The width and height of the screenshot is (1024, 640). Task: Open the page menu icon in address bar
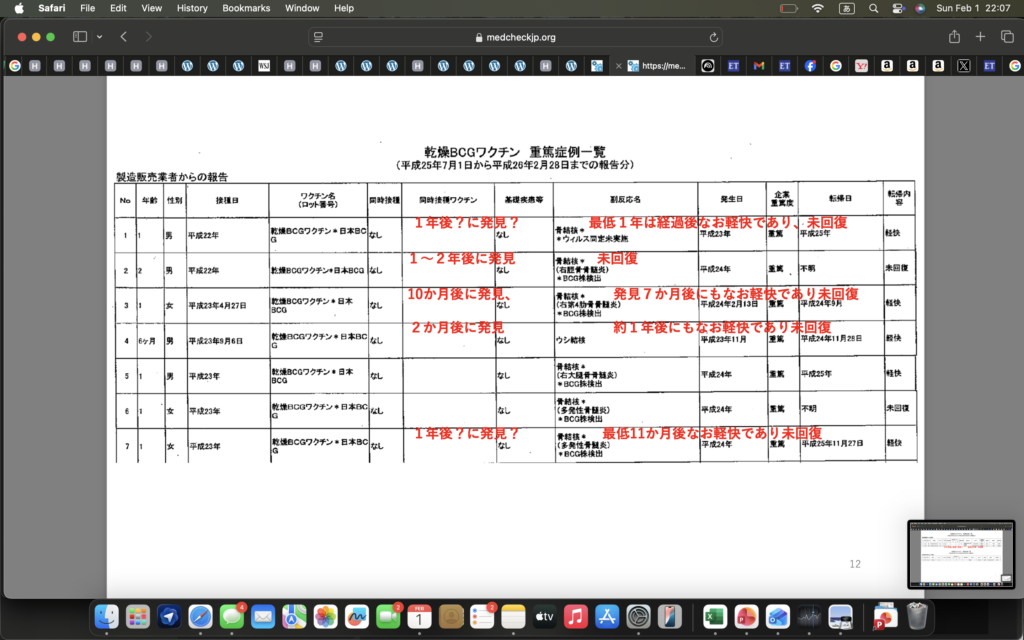click(319, 37)
